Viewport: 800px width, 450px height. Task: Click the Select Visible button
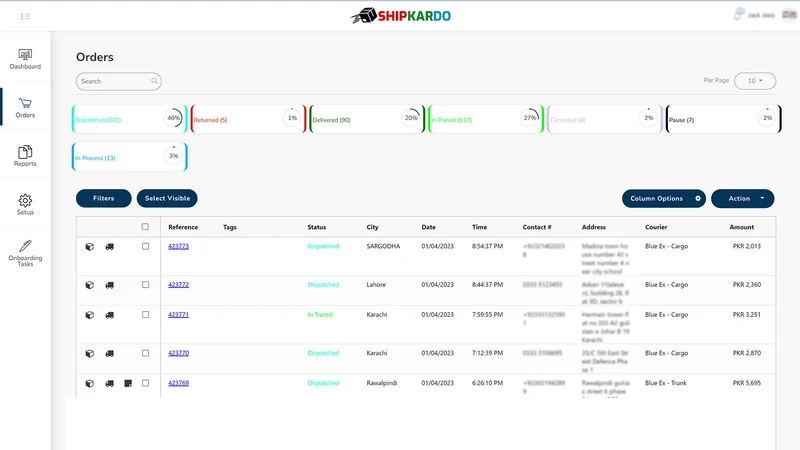[167, 198]
